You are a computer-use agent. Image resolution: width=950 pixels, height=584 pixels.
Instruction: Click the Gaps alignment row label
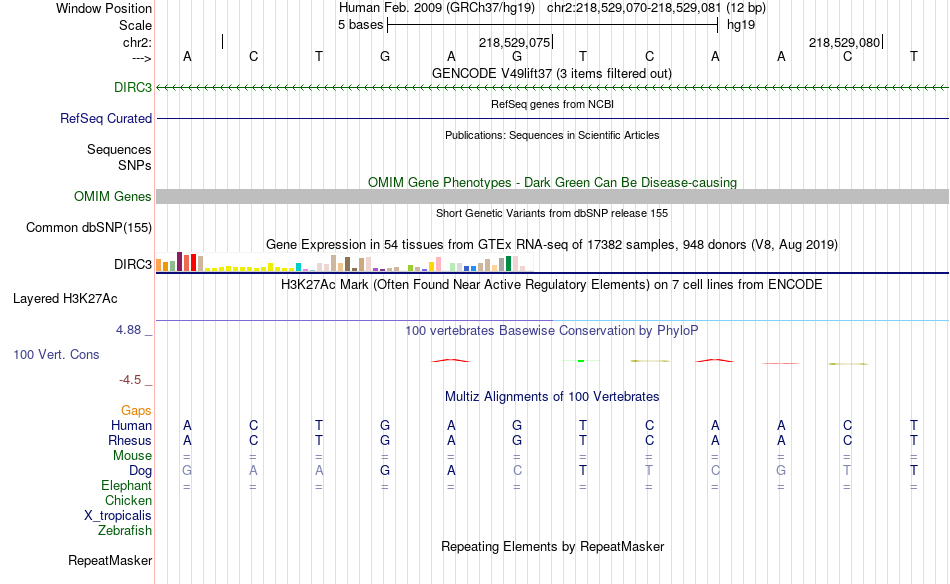click(x=136, y=411)
